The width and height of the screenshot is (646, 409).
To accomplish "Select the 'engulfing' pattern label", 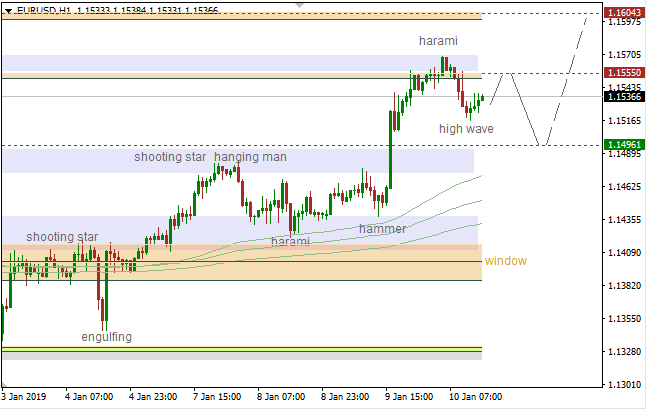I will [x=106, y=337].
